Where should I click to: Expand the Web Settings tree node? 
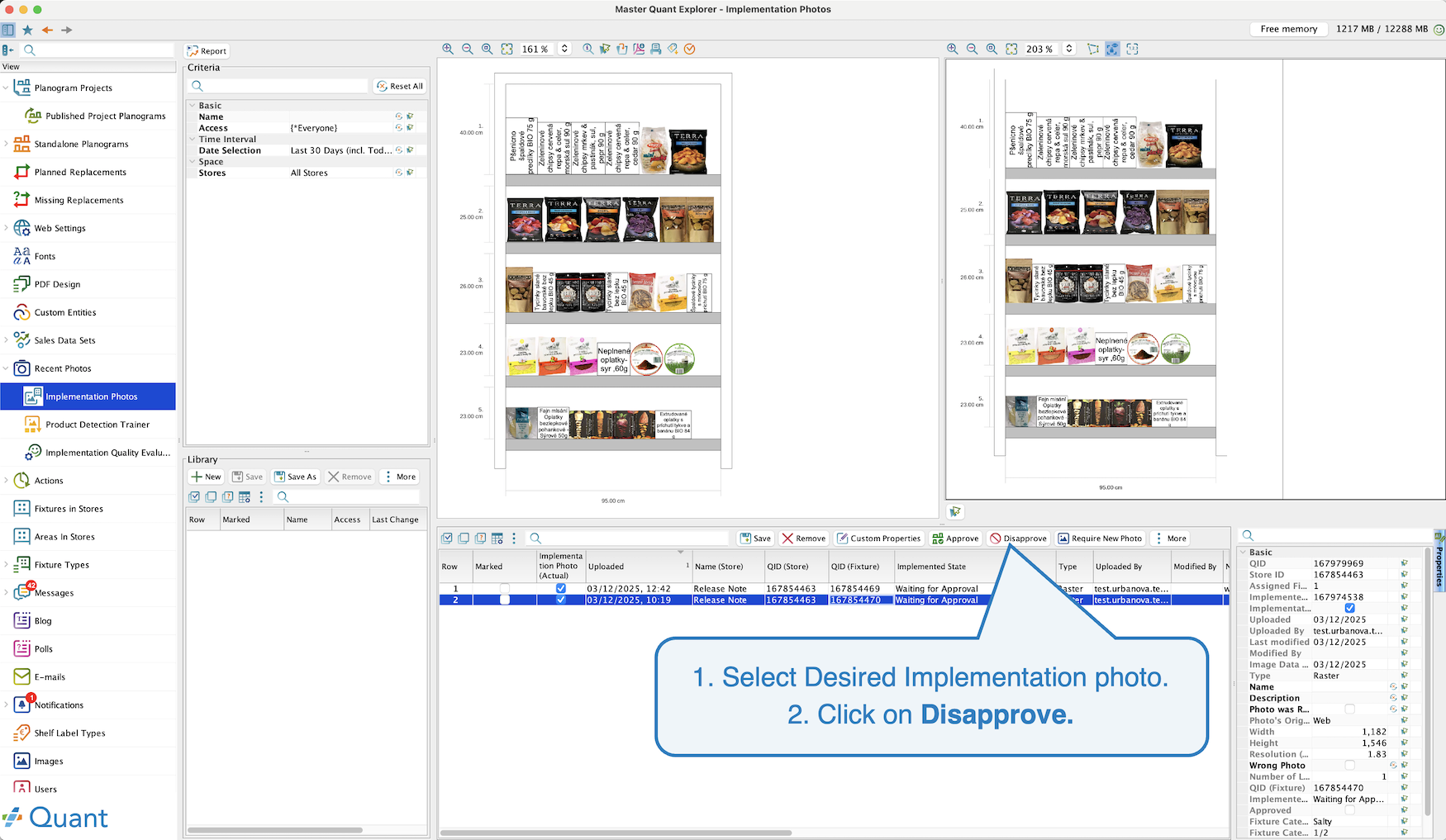[6, 228]
